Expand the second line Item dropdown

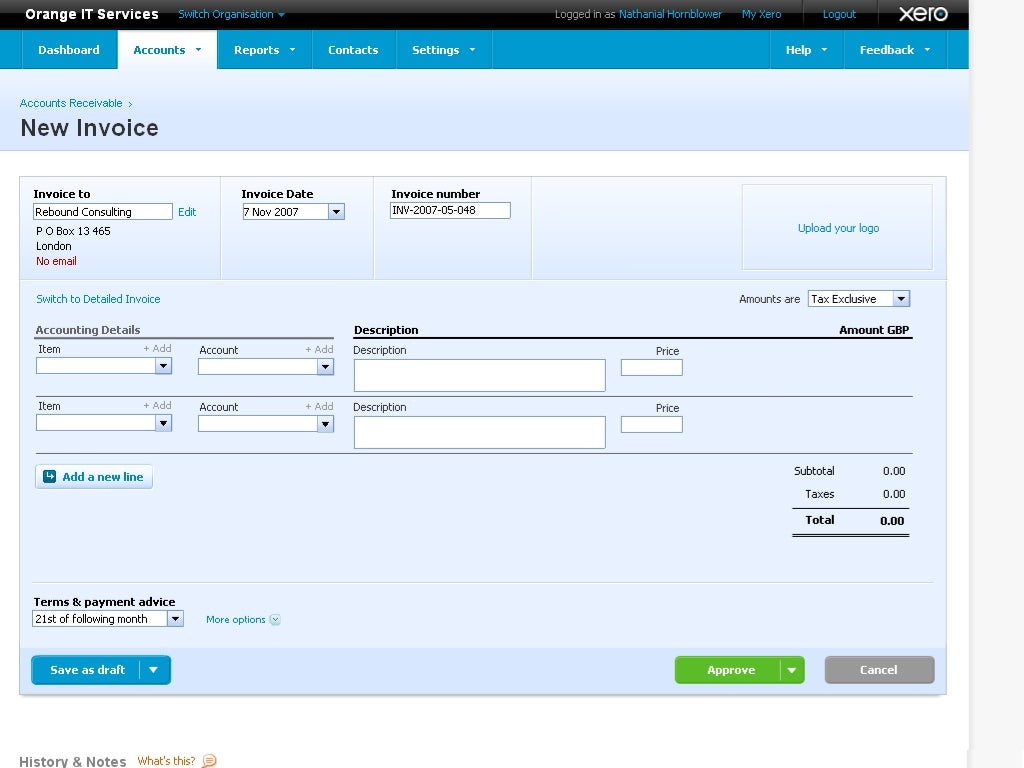click(x=164, y=423)
